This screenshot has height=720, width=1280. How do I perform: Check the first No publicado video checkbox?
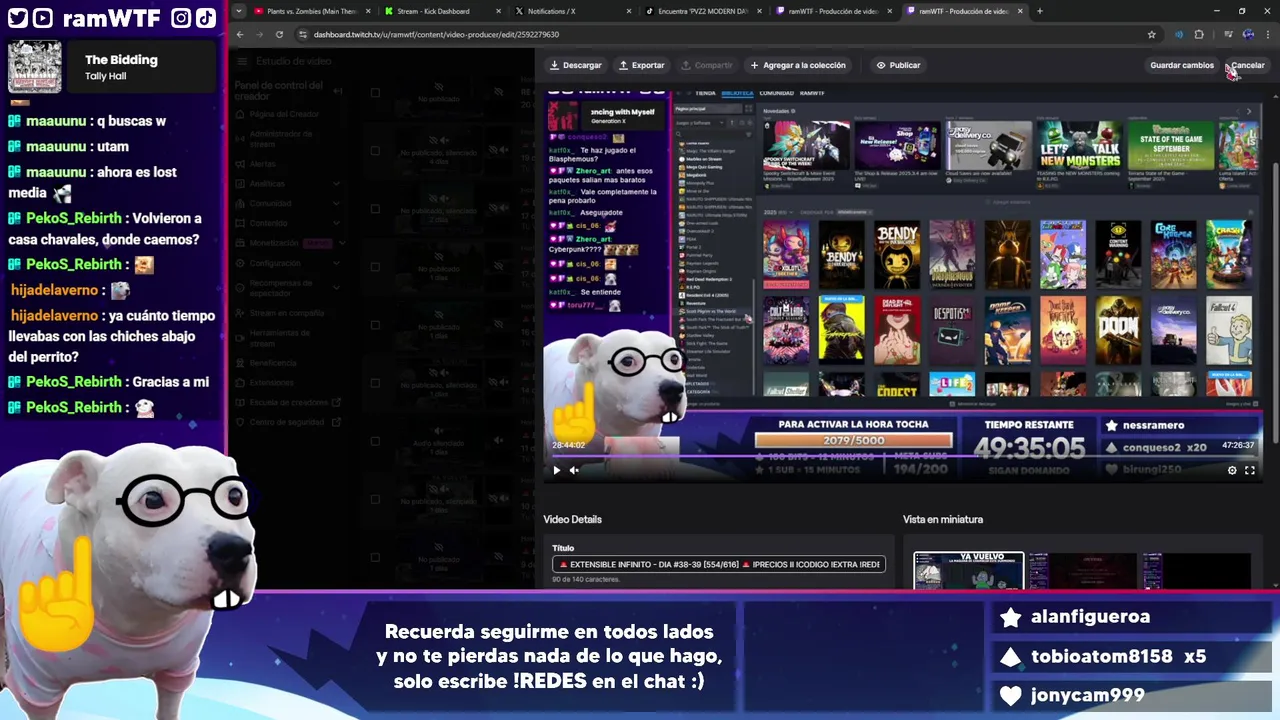click(x=375, y=93)
